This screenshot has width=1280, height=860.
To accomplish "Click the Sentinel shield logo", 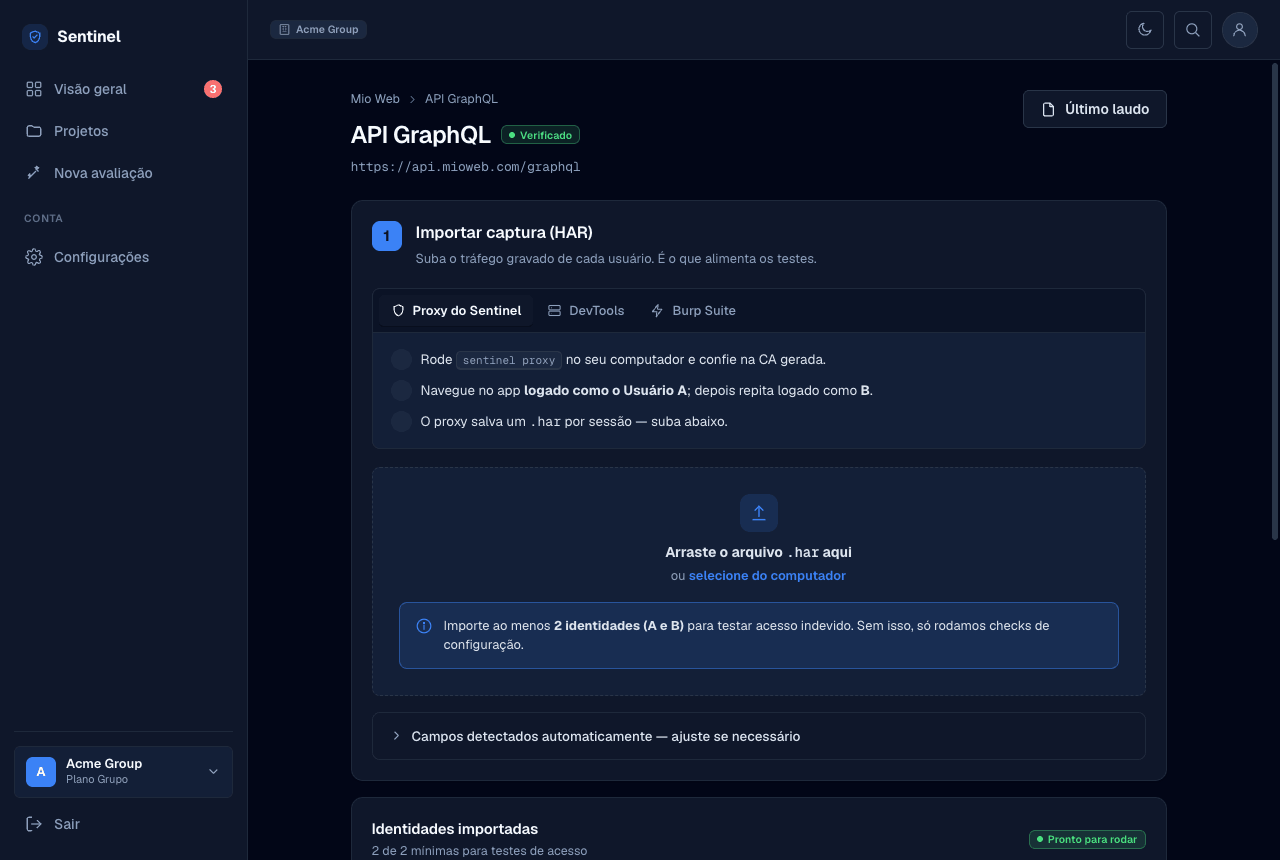I will click(x=35, y=37).
